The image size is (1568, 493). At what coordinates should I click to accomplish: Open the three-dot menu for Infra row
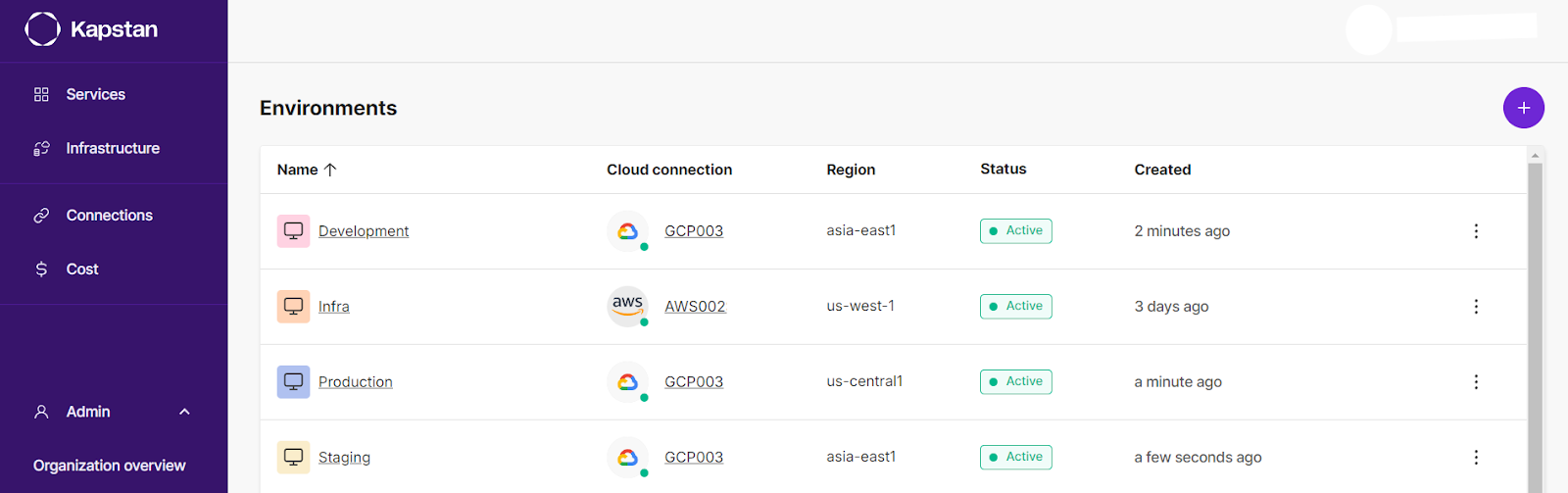(1476, 307)
